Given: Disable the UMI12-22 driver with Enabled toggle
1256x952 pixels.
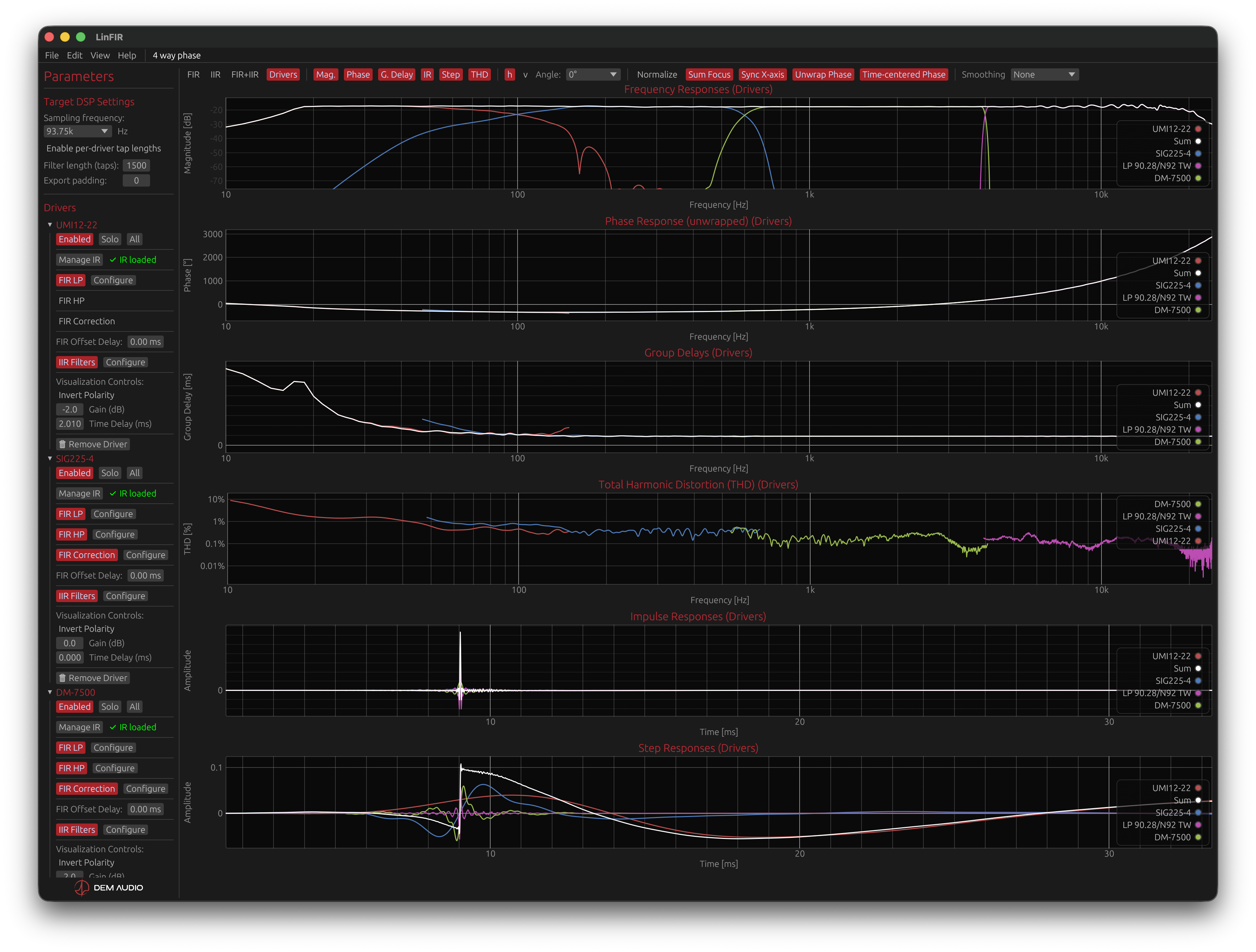Looking at the screenshot, I should click(x=75, y=239).
